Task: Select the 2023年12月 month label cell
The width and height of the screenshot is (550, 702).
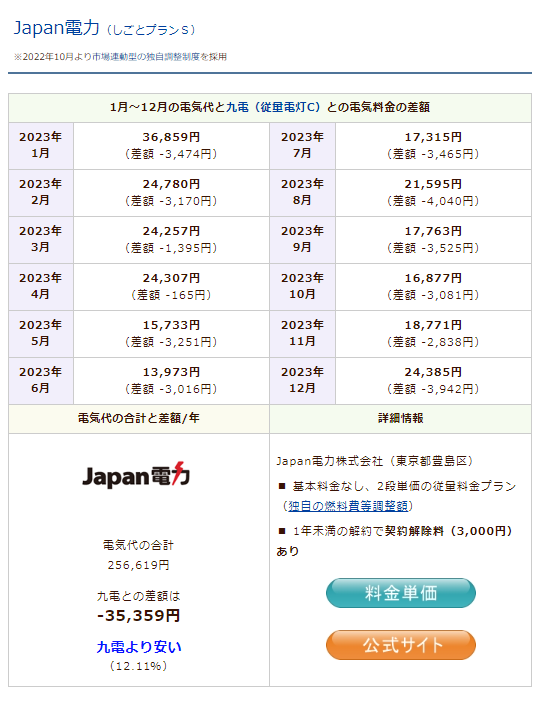Action: pyautogui.click(x=302, y=381)
